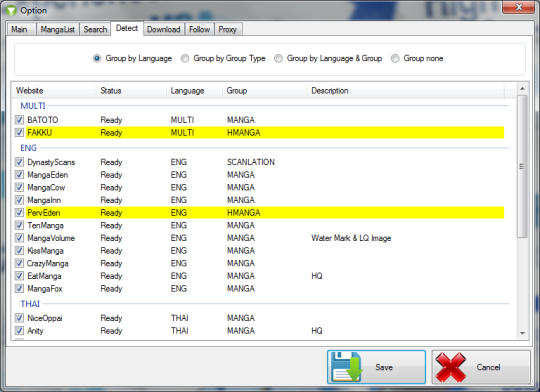Click the floppy disk Save icon
Viewport: 540px width, 392px height.
pos(346,367)
